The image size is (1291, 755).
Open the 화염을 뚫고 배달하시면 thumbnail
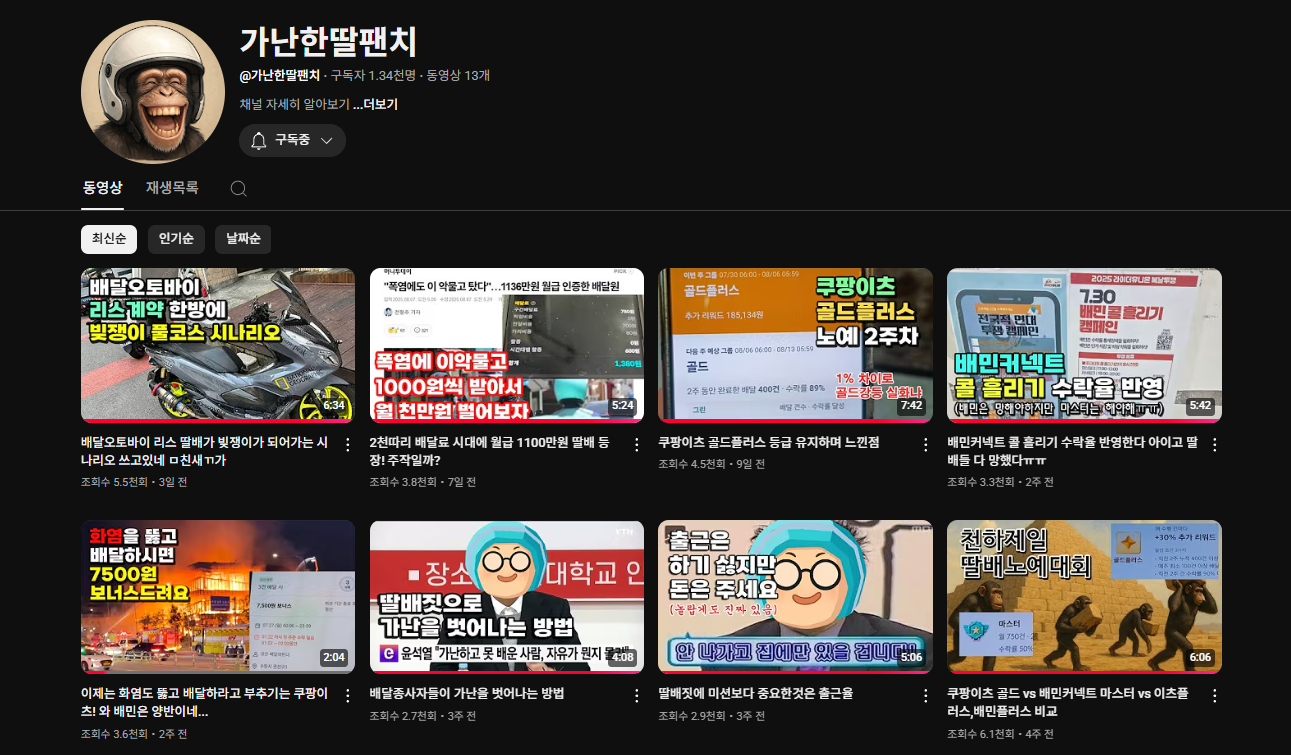(x=218, y=596)
